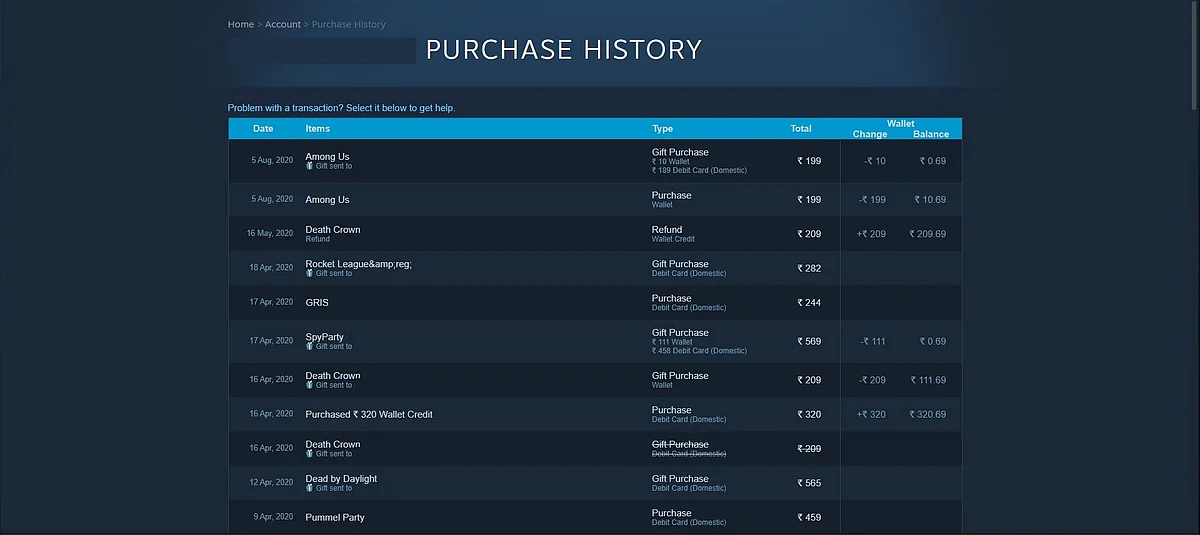Click the struck-through ₹ 209 total
1200x535 pixels.
coord(809,449)
